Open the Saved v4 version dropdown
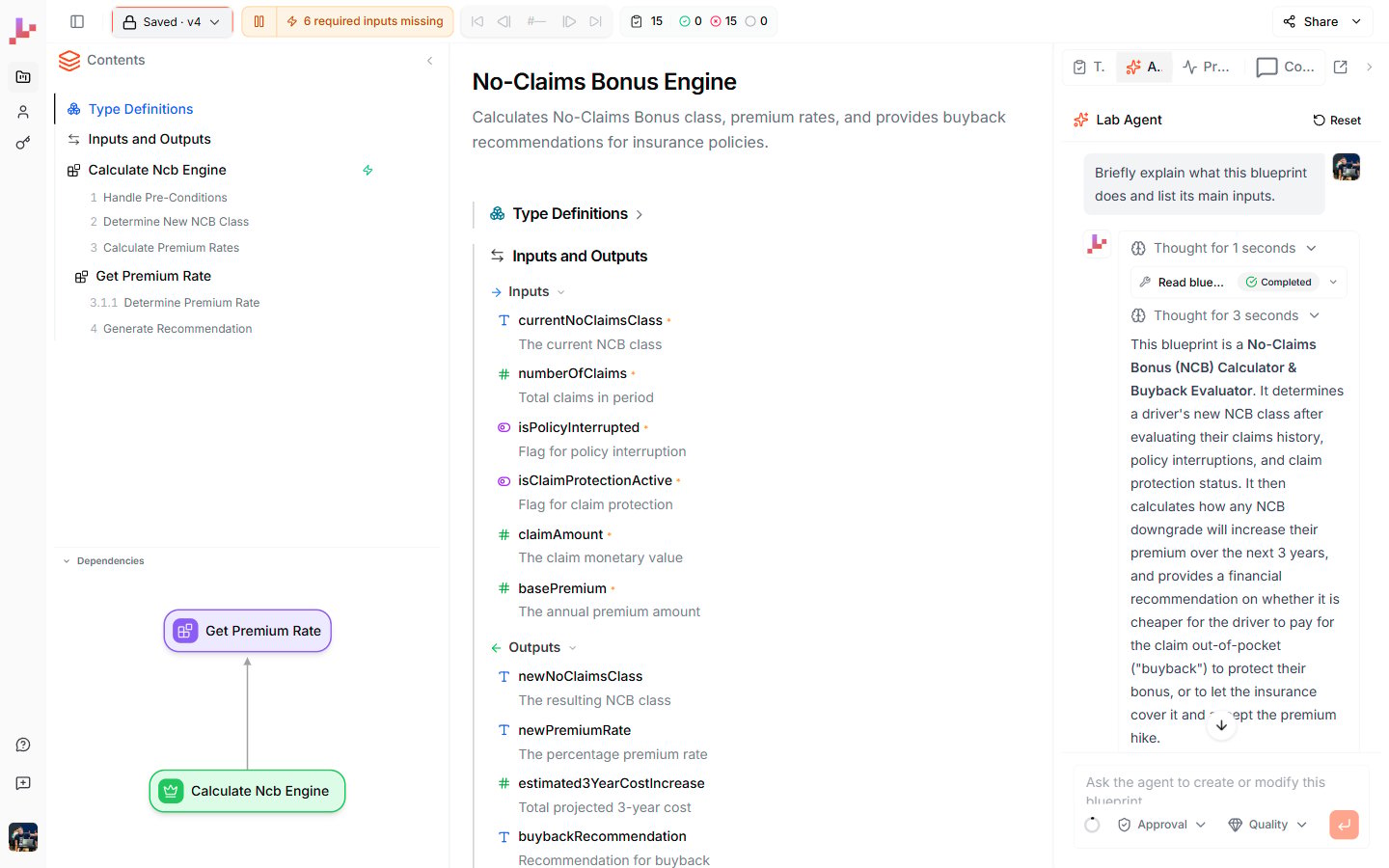This screenshot has width=1389, height=868. tap(173, 21)
